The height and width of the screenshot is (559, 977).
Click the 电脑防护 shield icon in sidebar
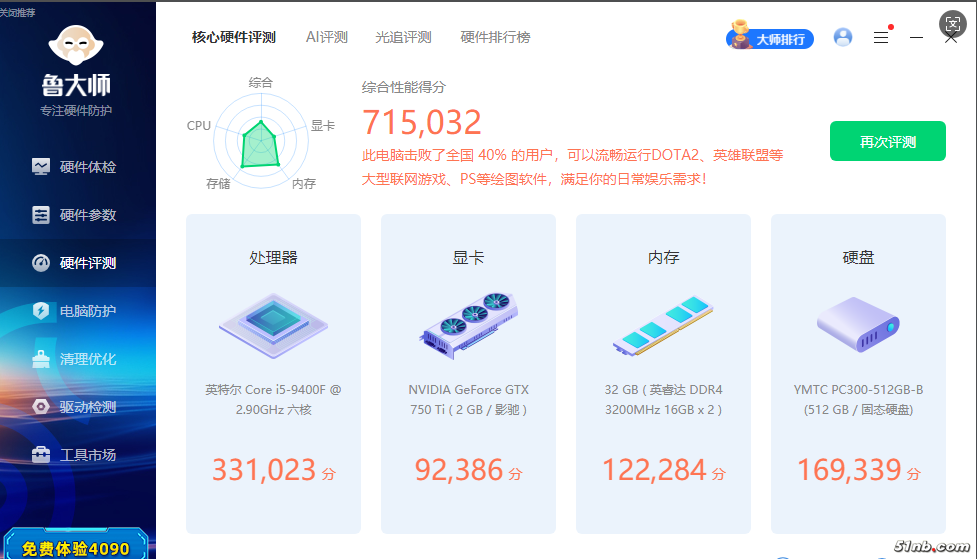(x=41, y=311)
